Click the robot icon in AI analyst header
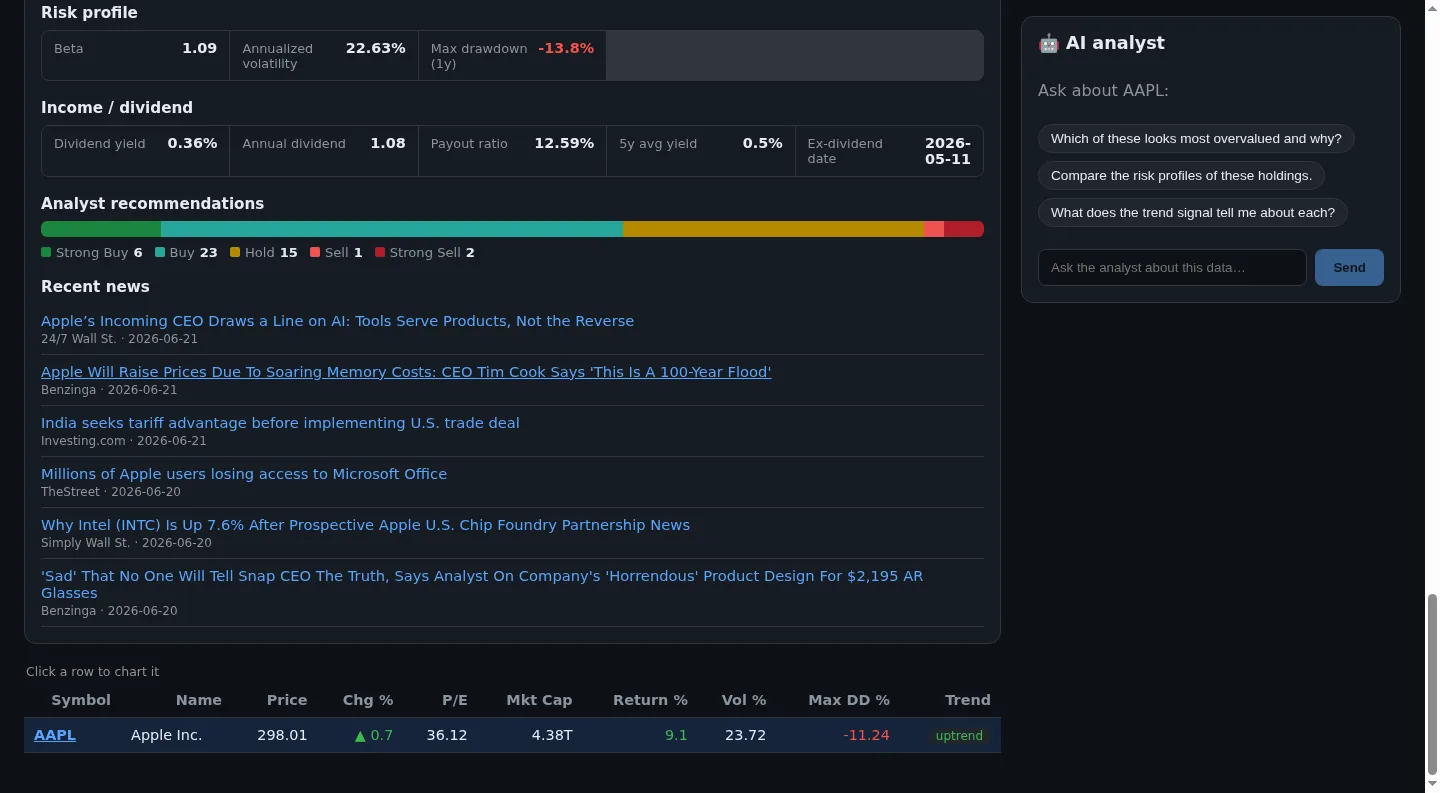 point(1048,43)
